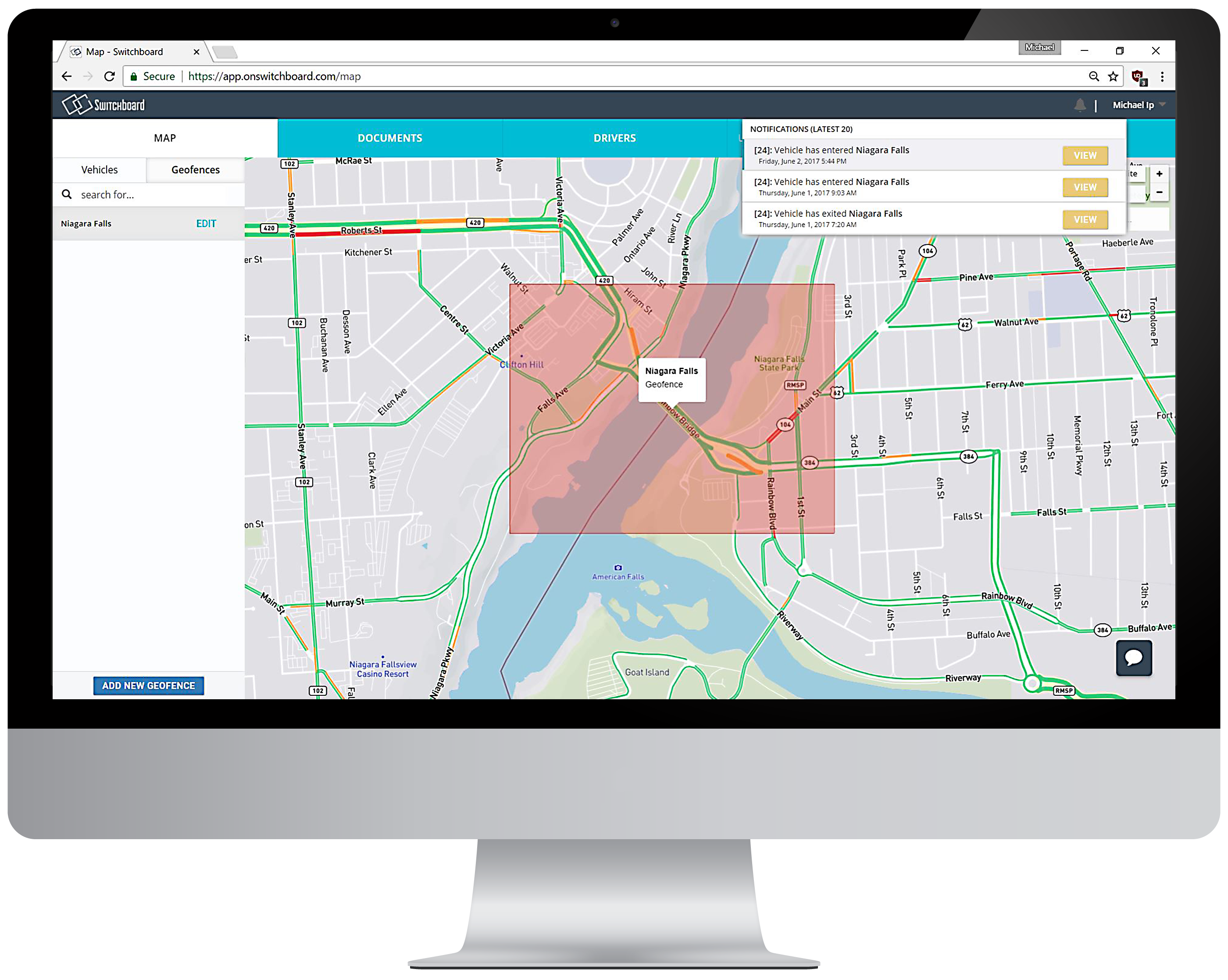This screenshot has height=980, width=1228.
Task: Click Niagara Falls State Park label
Action: coord(779,364)
